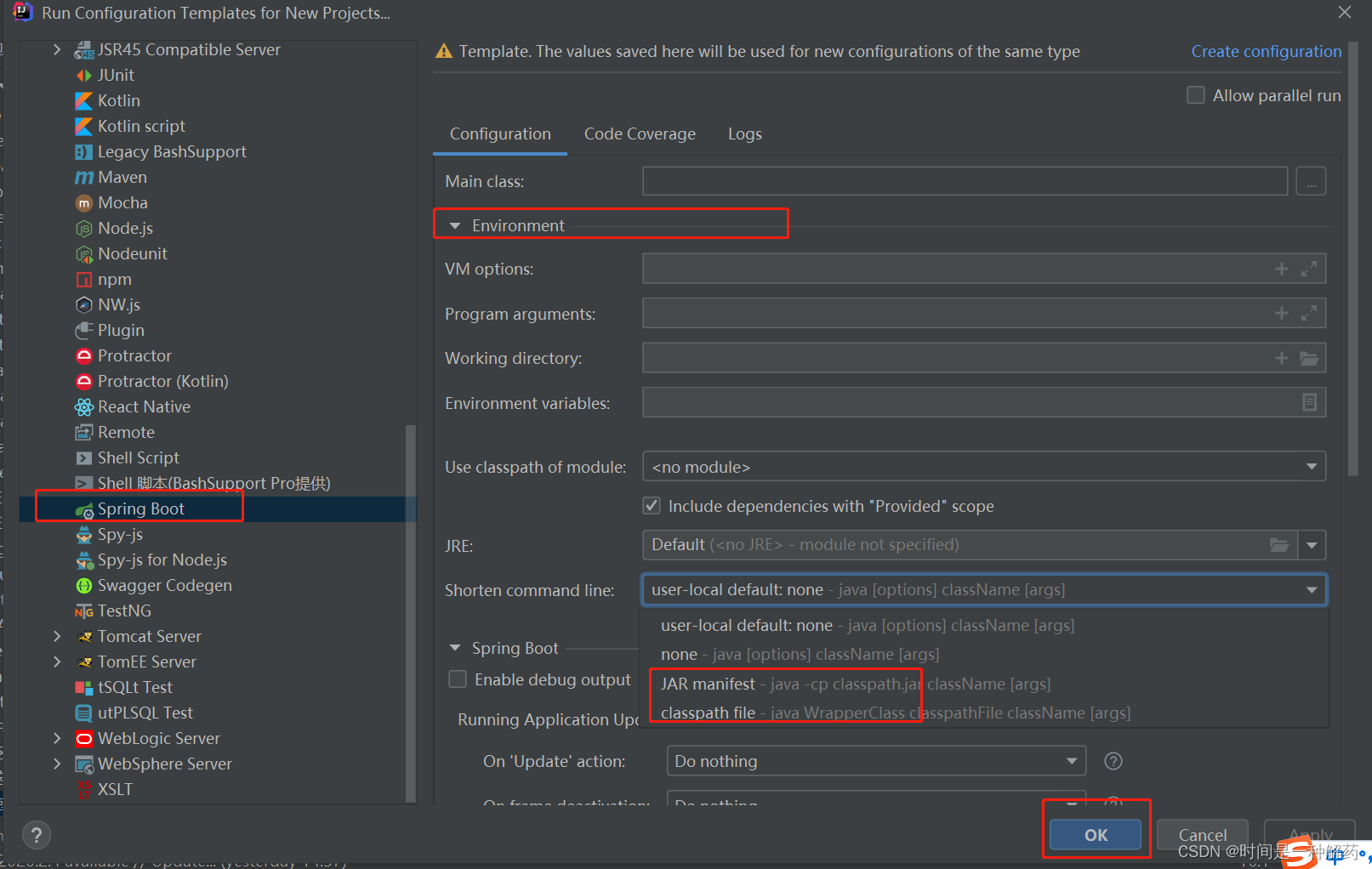
Task: Switch to the Logs tab
Action: (x=744, y=133)
